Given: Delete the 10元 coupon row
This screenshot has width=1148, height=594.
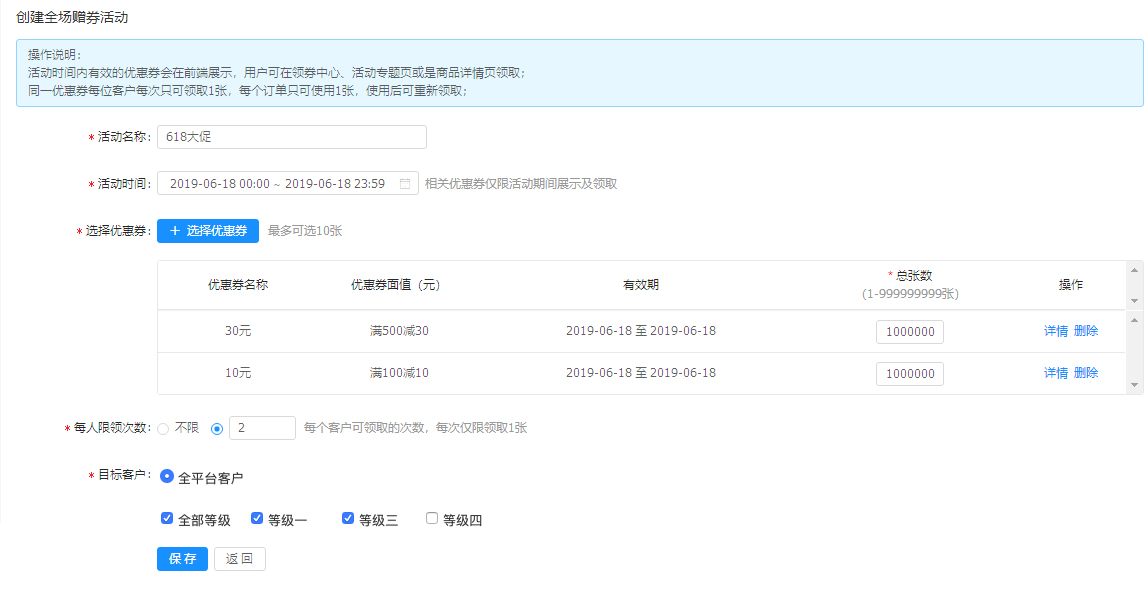Looking at the screenshot, I should tap(1086, 373).
